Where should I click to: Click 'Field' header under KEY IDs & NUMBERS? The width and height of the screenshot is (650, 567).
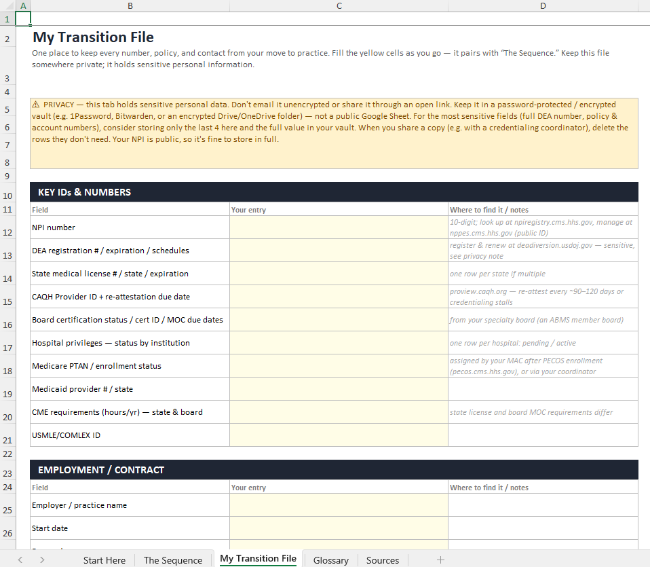coord(130,209)
